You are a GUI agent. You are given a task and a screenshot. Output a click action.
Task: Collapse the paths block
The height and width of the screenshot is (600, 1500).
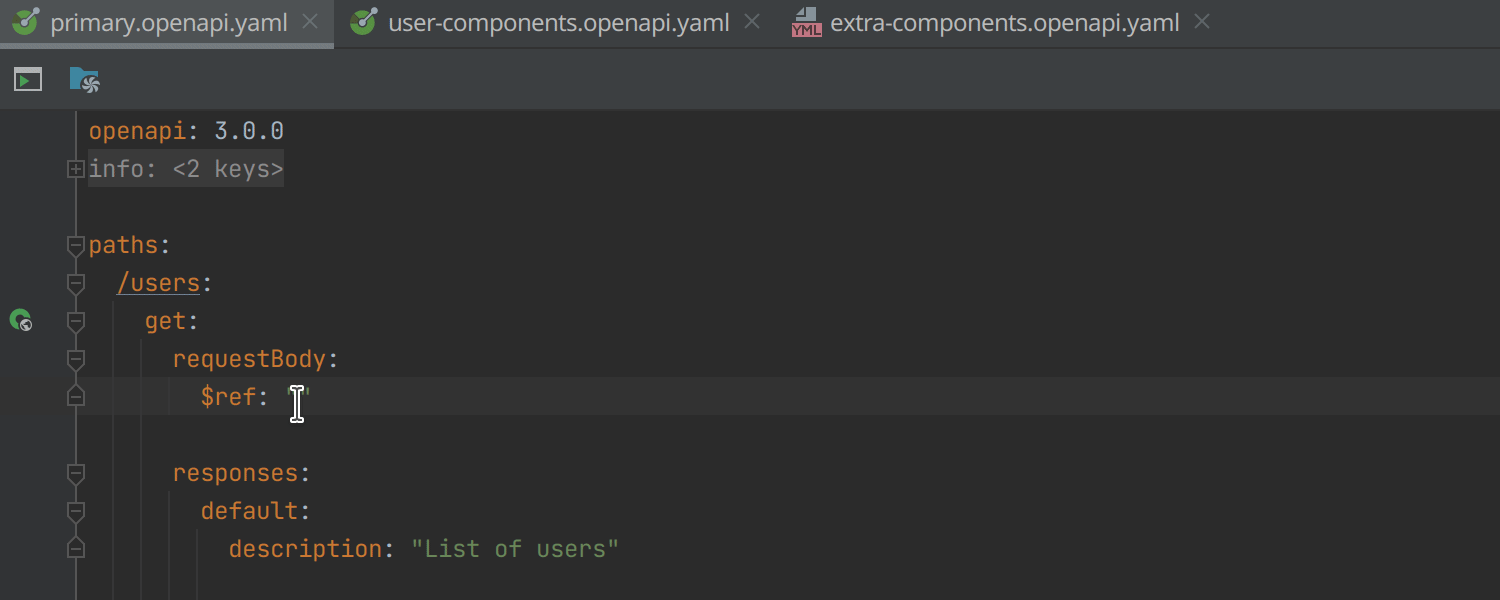coord(75,245)
